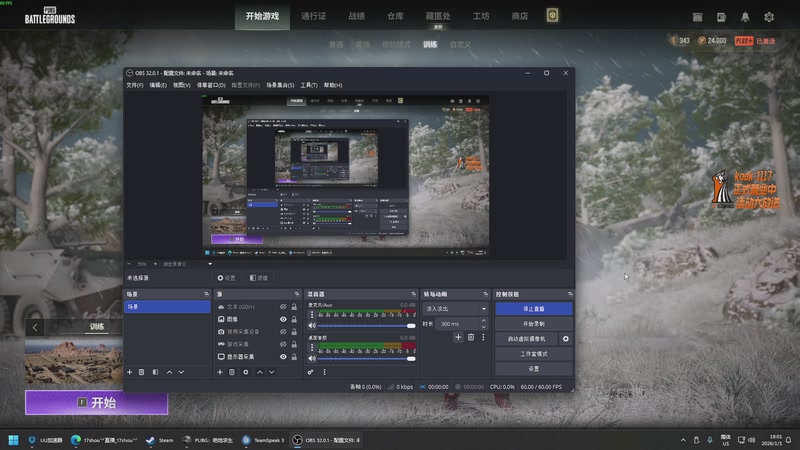Image resolution: width=800 pixels, height=450 pixels.
Task: Open OBS 停靠窗口(D) menu
Action: [x=211, y=85]
